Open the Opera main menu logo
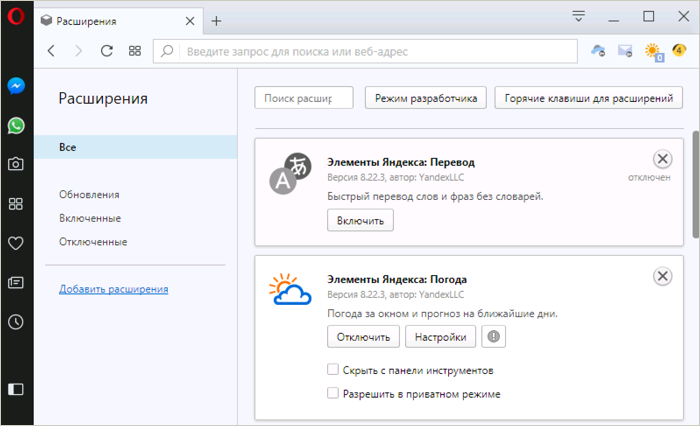The width and height of the screenshot is (700, 426). 16,16
